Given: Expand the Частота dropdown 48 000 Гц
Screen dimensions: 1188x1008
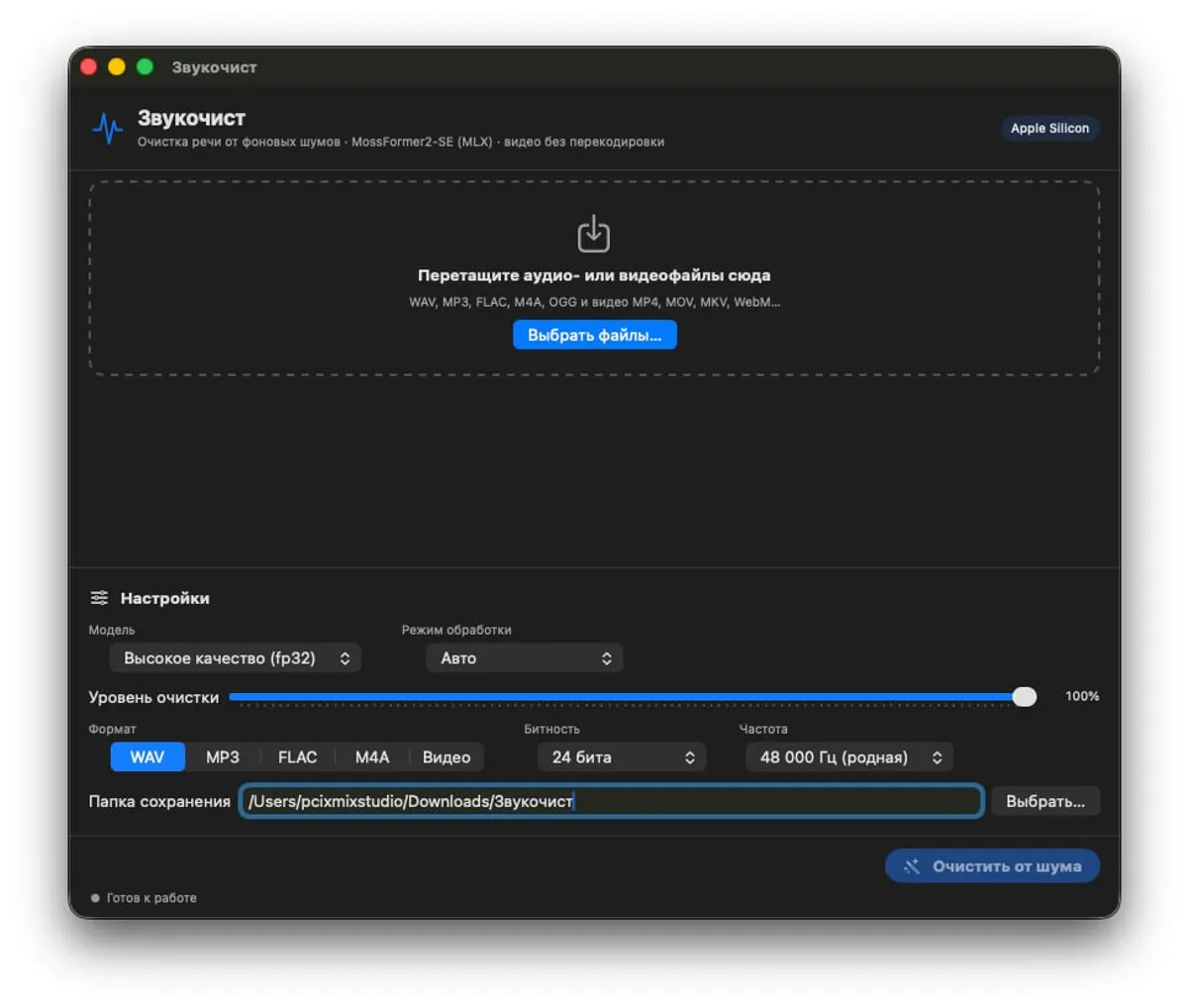Looking at the screenshot, I should click(849, 757).
